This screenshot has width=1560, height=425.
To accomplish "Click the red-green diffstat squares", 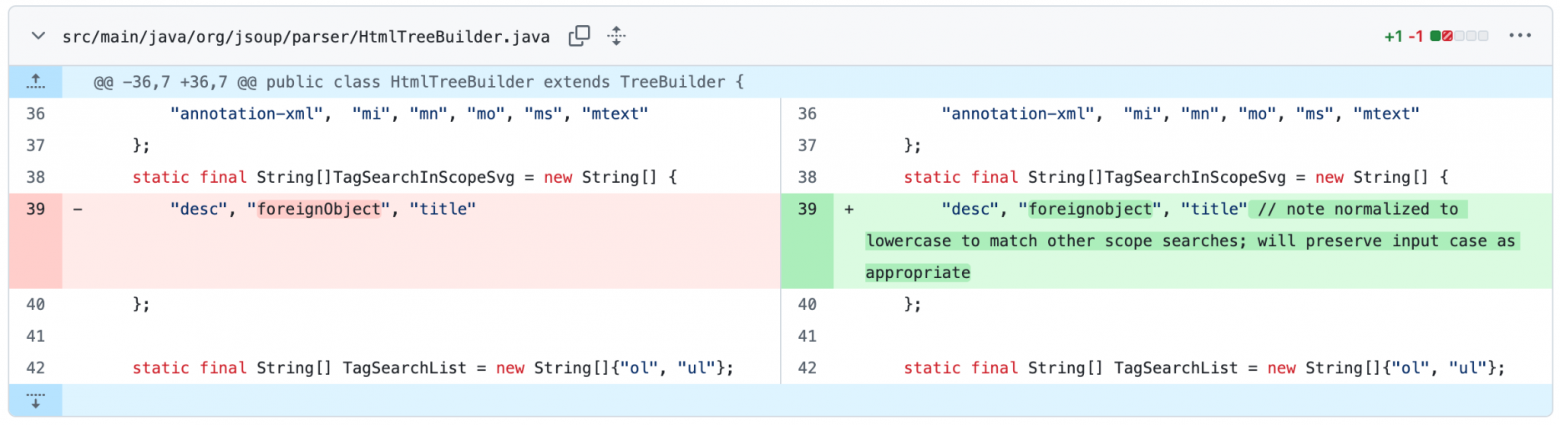I will [x=1459, y=36].
